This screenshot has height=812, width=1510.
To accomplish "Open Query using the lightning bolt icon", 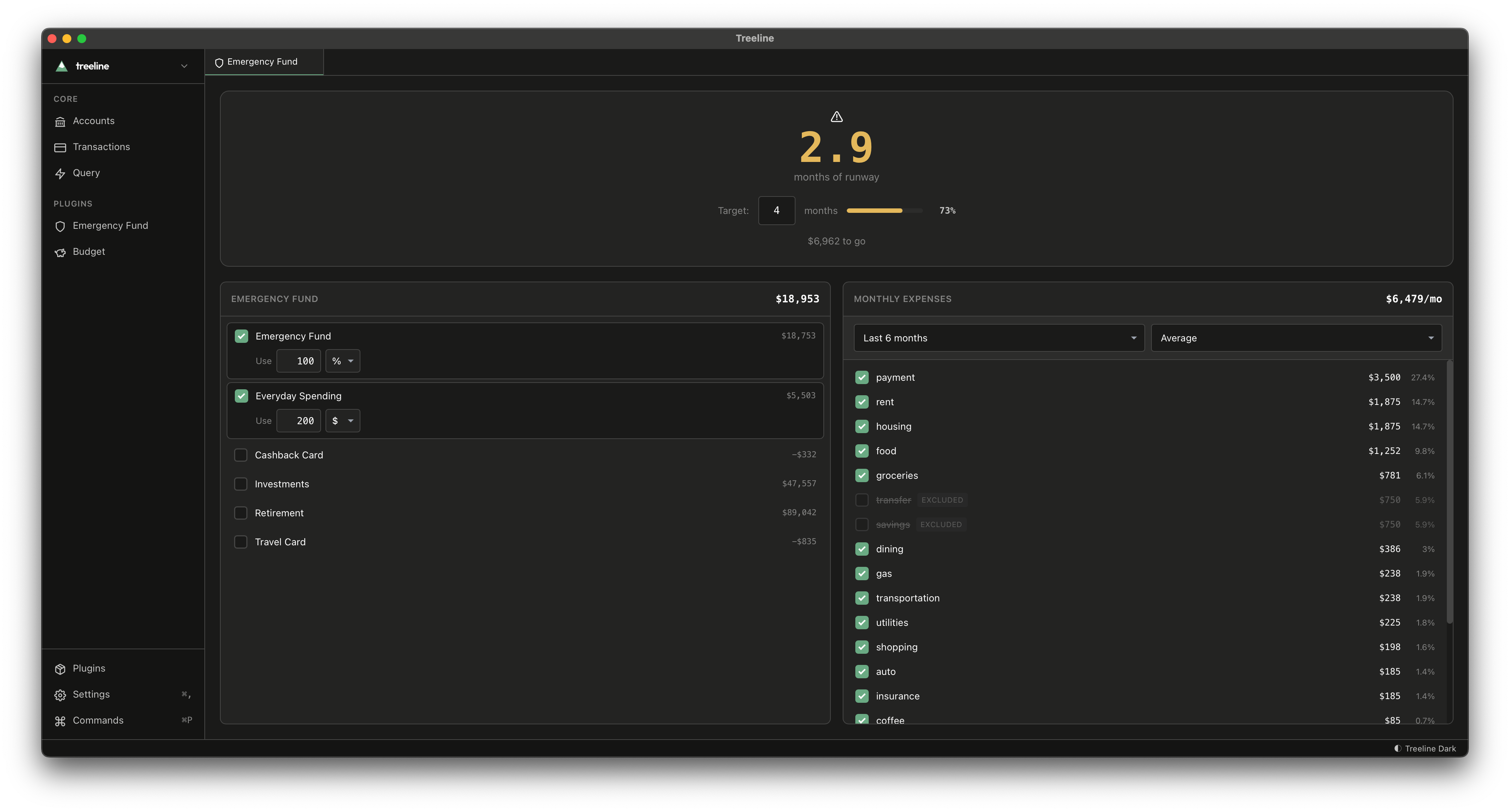I will [60, 173].
